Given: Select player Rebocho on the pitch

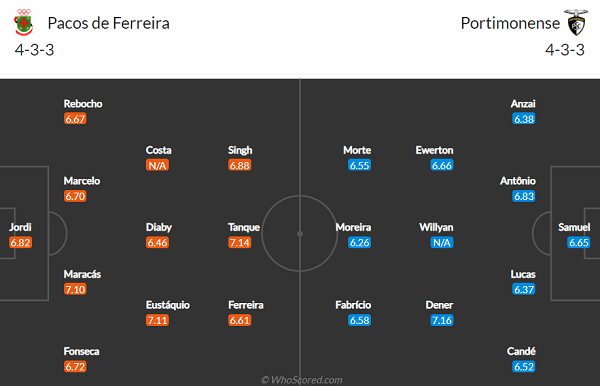Looking at the screenshot, I should (x=83, y=104).
